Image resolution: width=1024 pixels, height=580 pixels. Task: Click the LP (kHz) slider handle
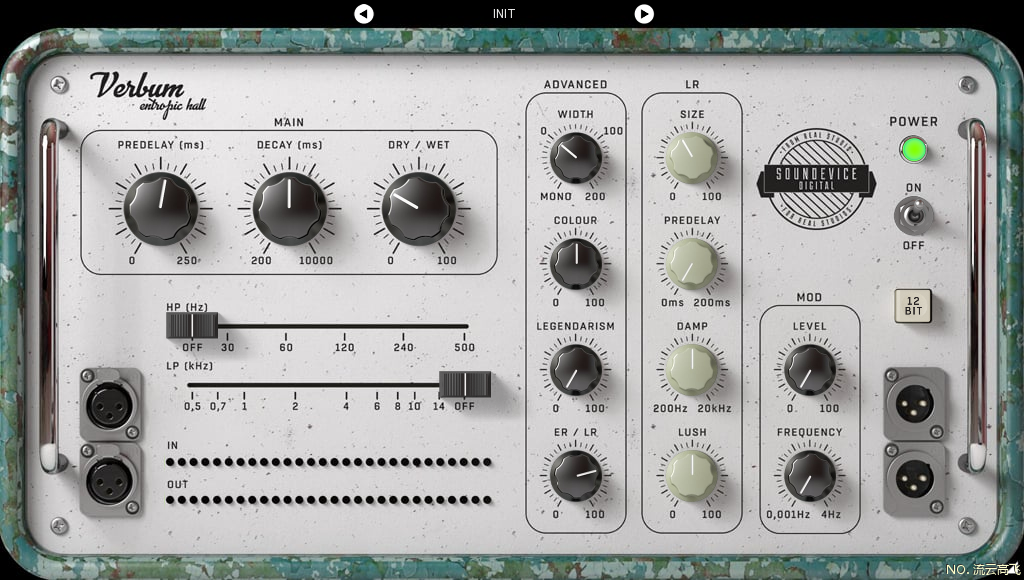pos(464,384)
